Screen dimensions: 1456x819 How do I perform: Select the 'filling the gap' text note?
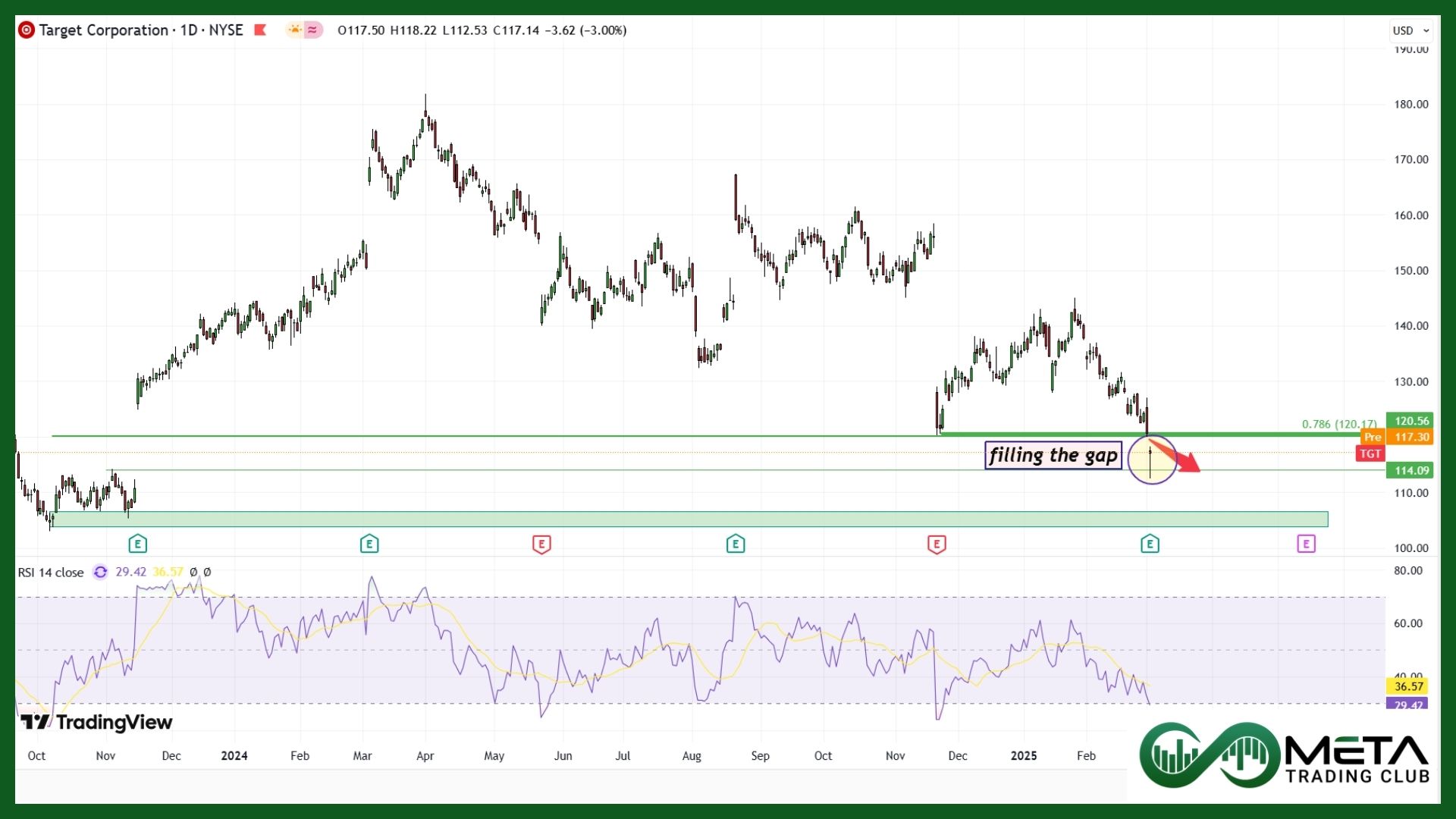[x=1053, y=455]
